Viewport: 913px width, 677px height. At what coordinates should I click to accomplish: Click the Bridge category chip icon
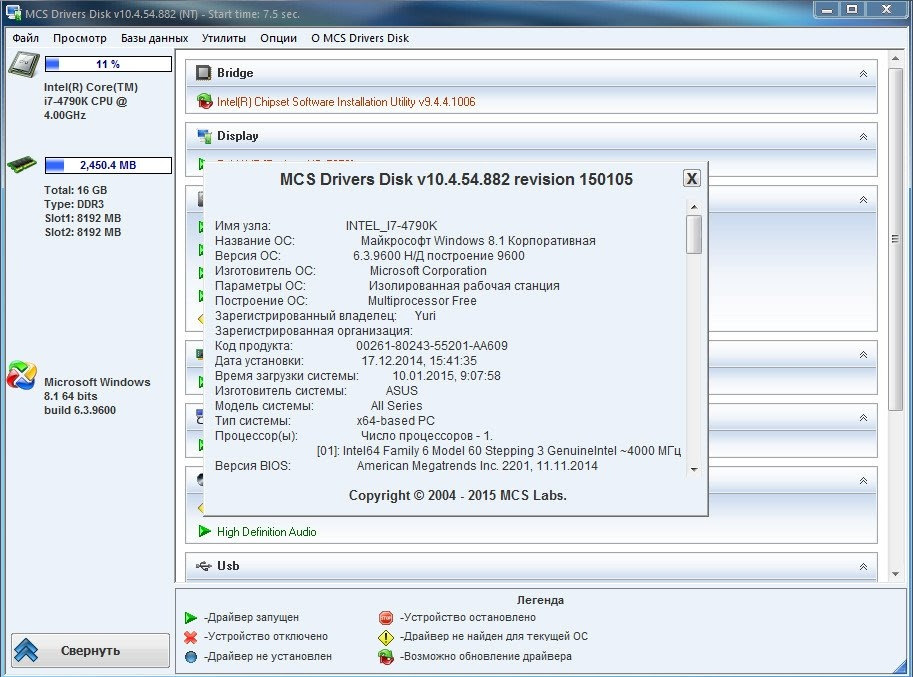click(x=203, y=73)
